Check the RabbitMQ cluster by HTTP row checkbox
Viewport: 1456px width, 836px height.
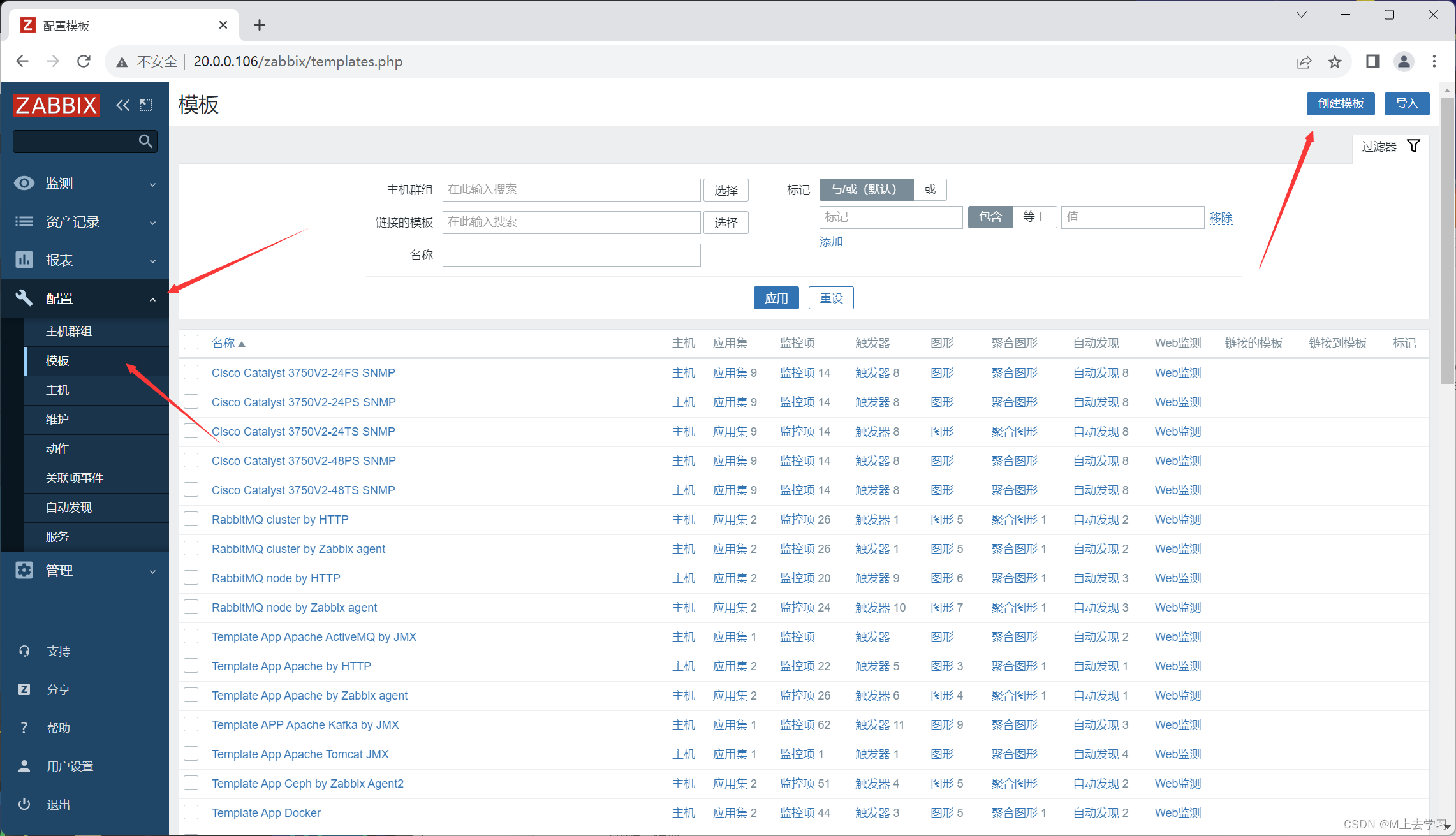tap(191, 519)
